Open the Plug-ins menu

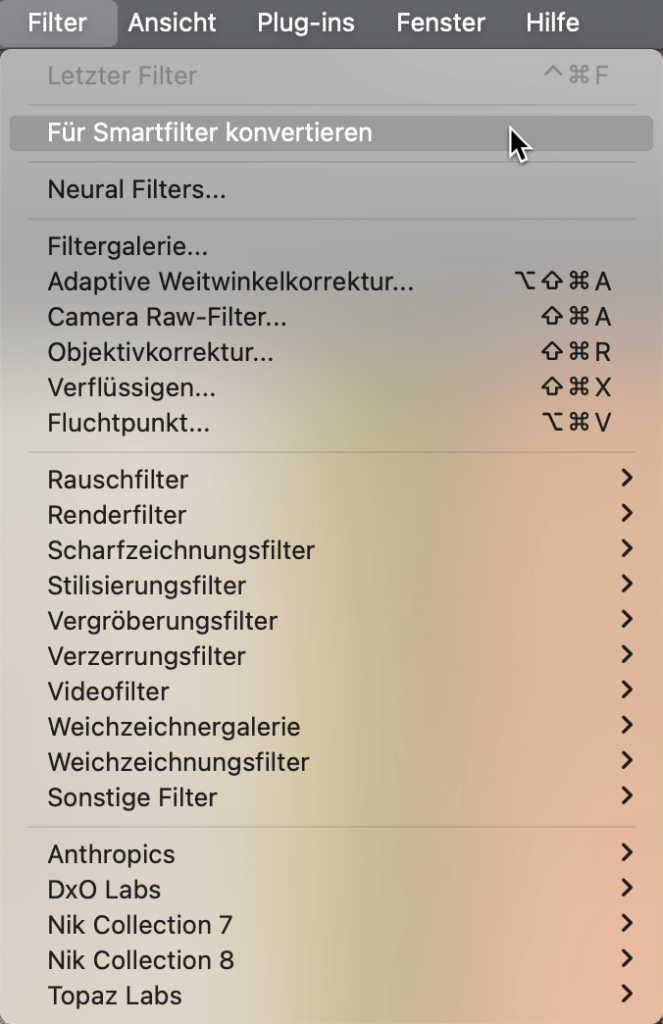(x=306, y=23)
